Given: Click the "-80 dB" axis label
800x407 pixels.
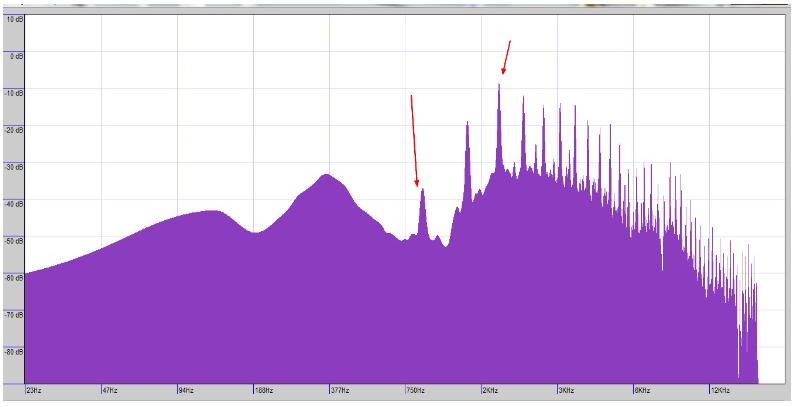Looking at the screenshot, I should coord(15,352).
